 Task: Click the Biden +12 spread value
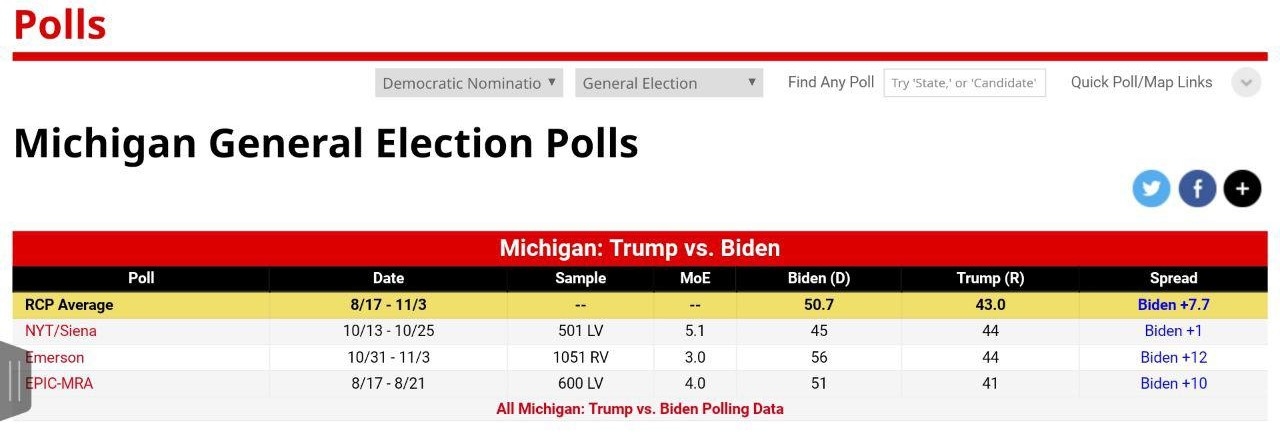(1173, 357)
